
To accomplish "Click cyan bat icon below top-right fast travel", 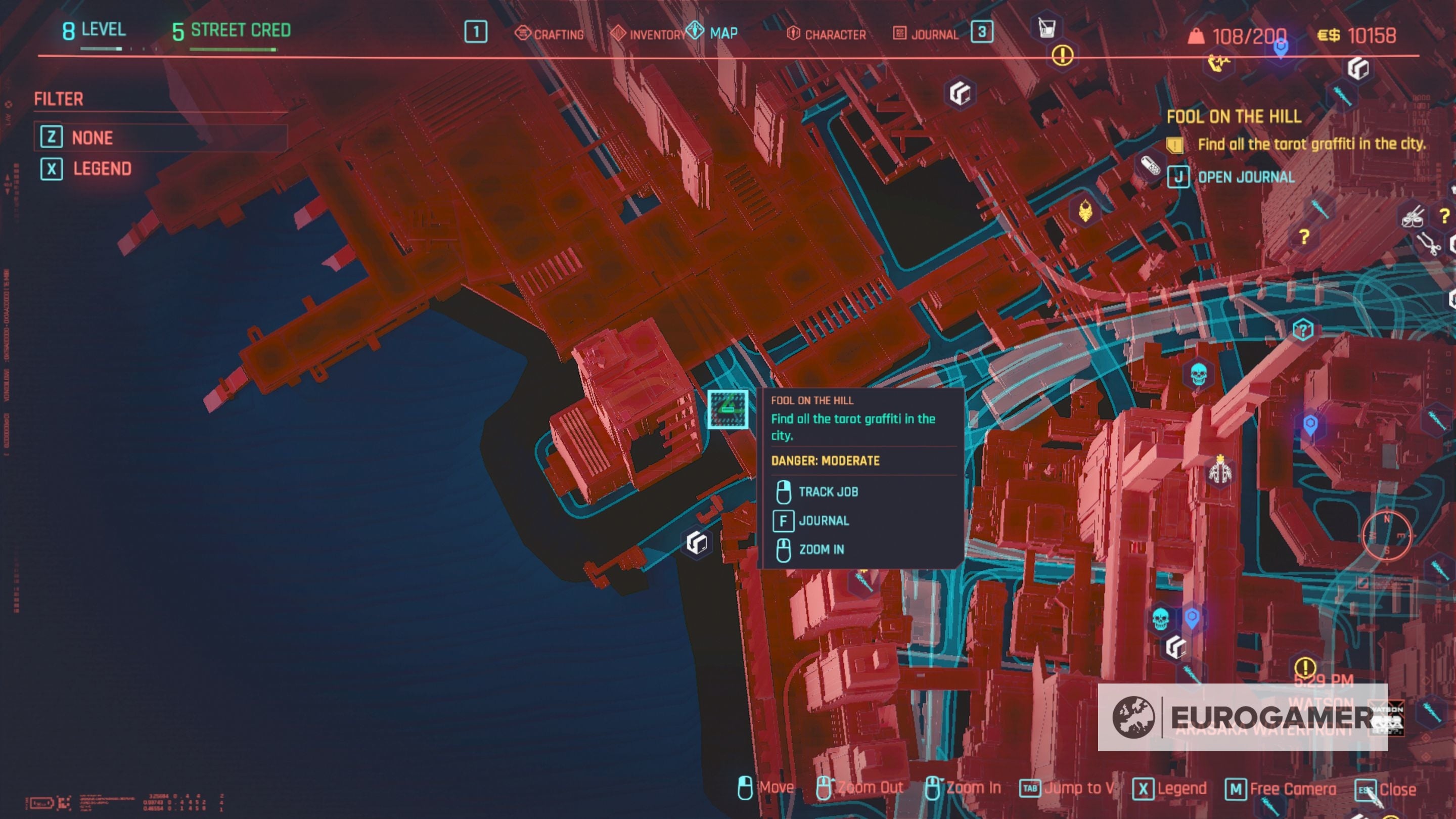I will click(x=1342, y=96).
